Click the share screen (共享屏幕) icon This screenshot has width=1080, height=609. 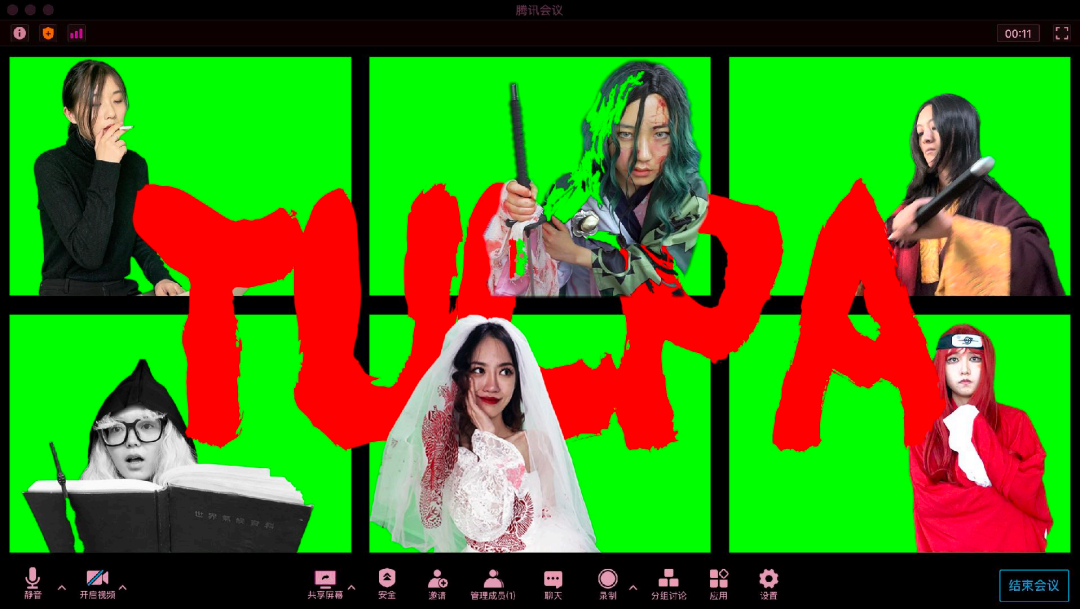pos(325,582)
